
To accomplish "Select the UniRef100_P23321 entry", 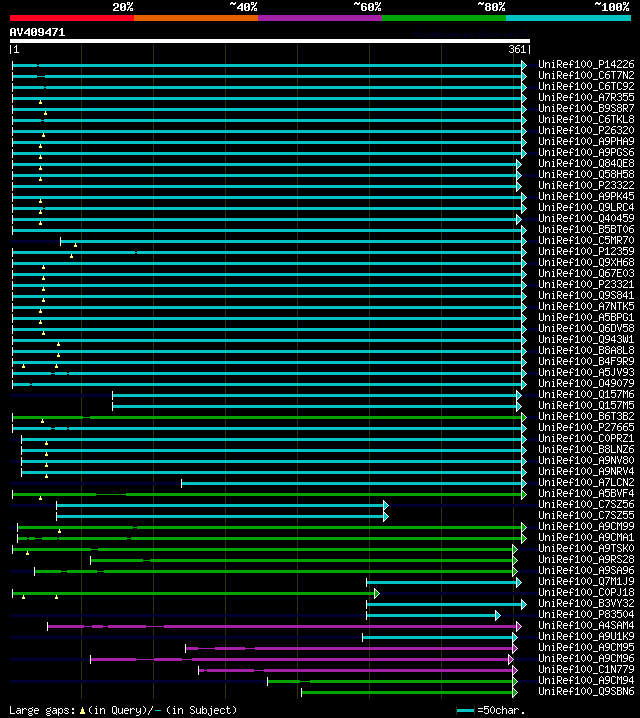I will 586,284.
